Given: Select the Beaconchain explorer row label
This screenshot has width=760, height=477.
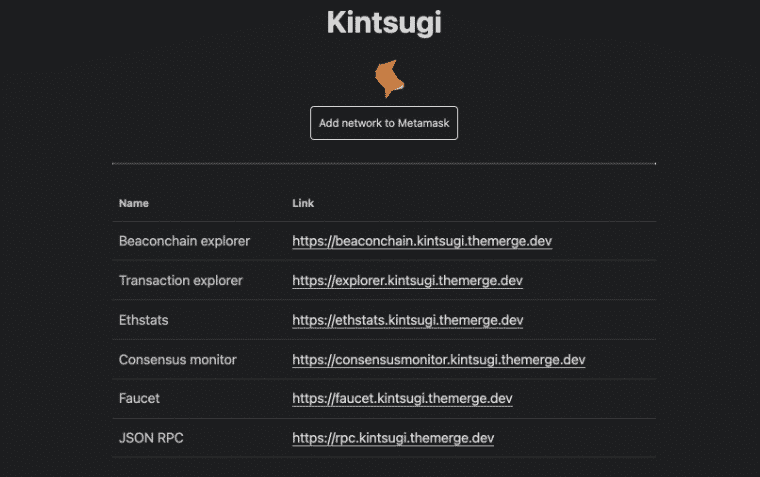Looking at the screenshot, I should pyautogui.click(x=184, y=241).
